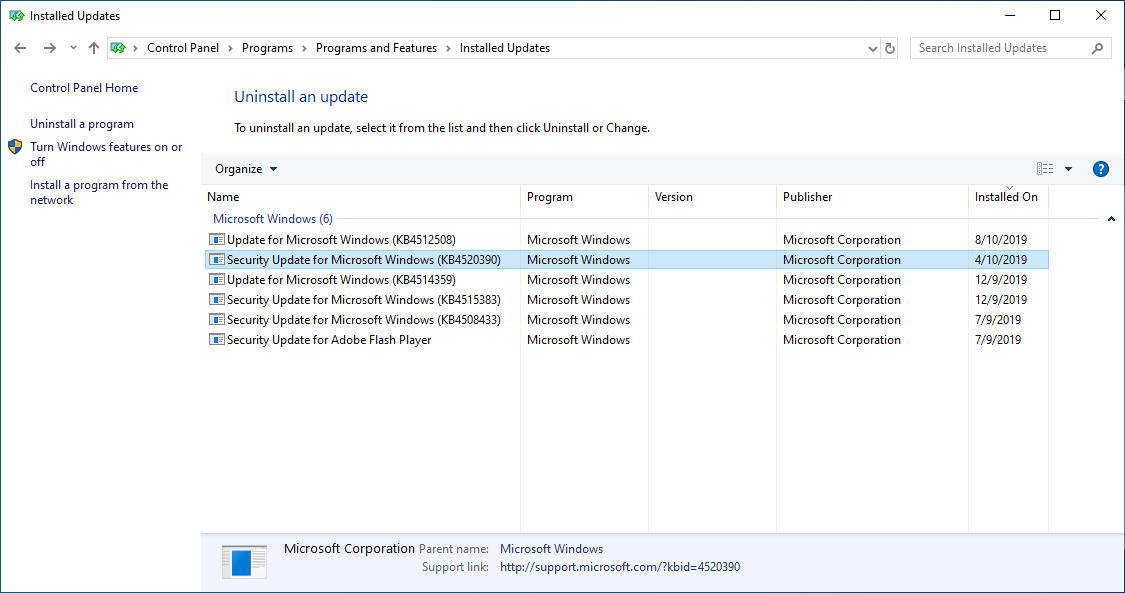The height and width of the screenshot is (593, 1125).
Task: Click icon of KB4514359 update
Action: [217, 280]
